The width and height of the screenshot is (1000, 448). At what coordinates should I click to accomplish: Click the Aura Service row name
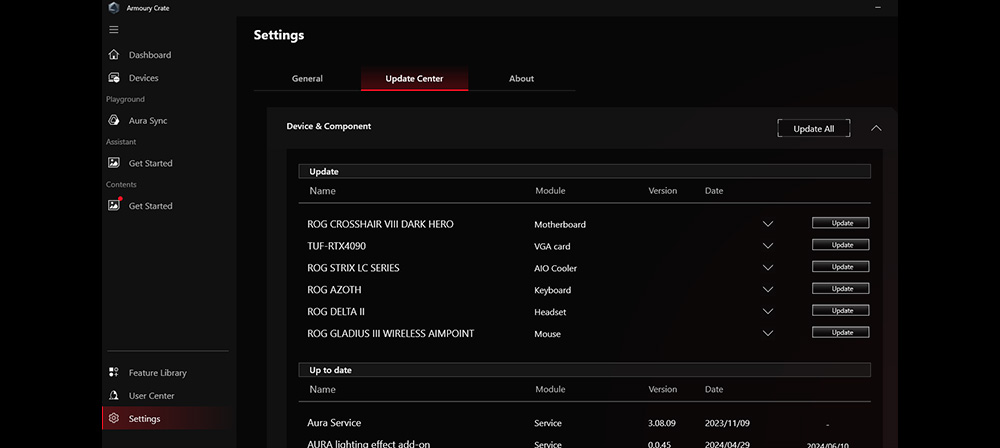tap(334, 422)
